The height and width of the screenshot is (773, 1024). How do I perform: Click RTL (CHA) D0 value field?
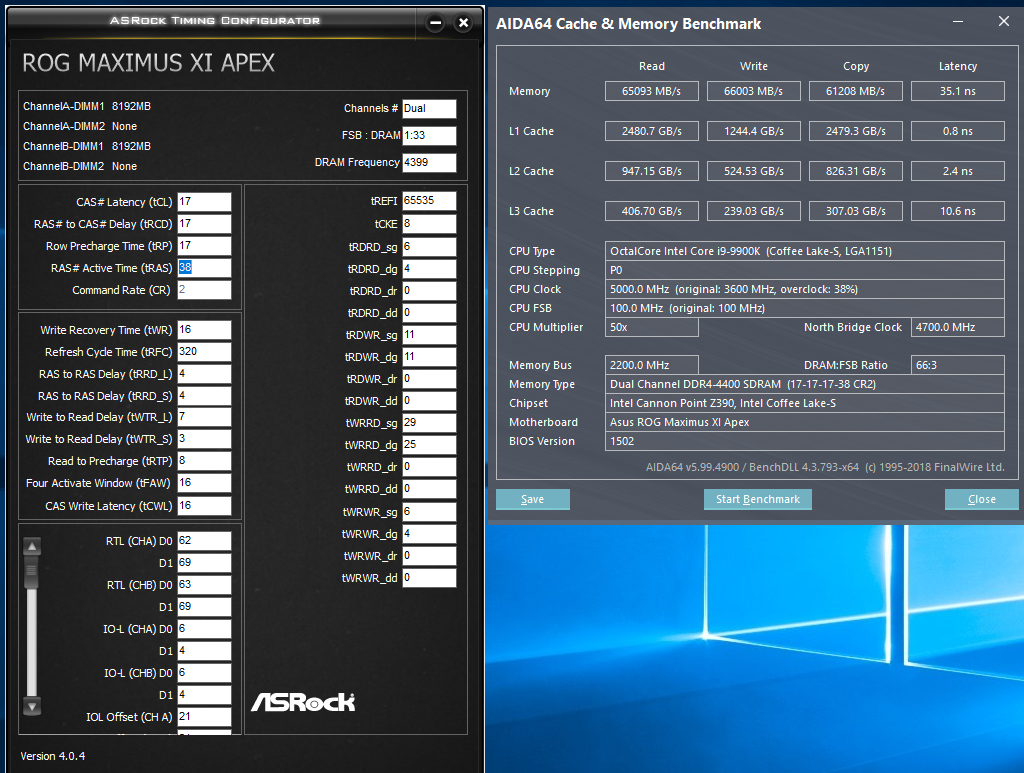(204, 541)
